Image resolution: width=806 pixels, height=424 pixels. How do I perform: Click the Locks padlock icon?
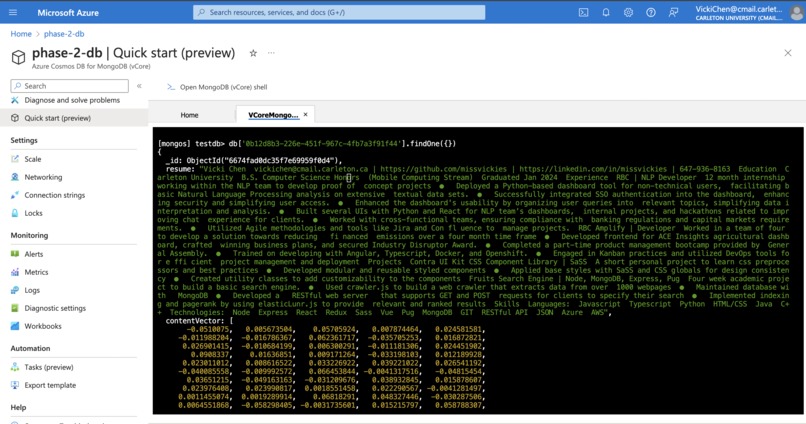tap(15, 213)
